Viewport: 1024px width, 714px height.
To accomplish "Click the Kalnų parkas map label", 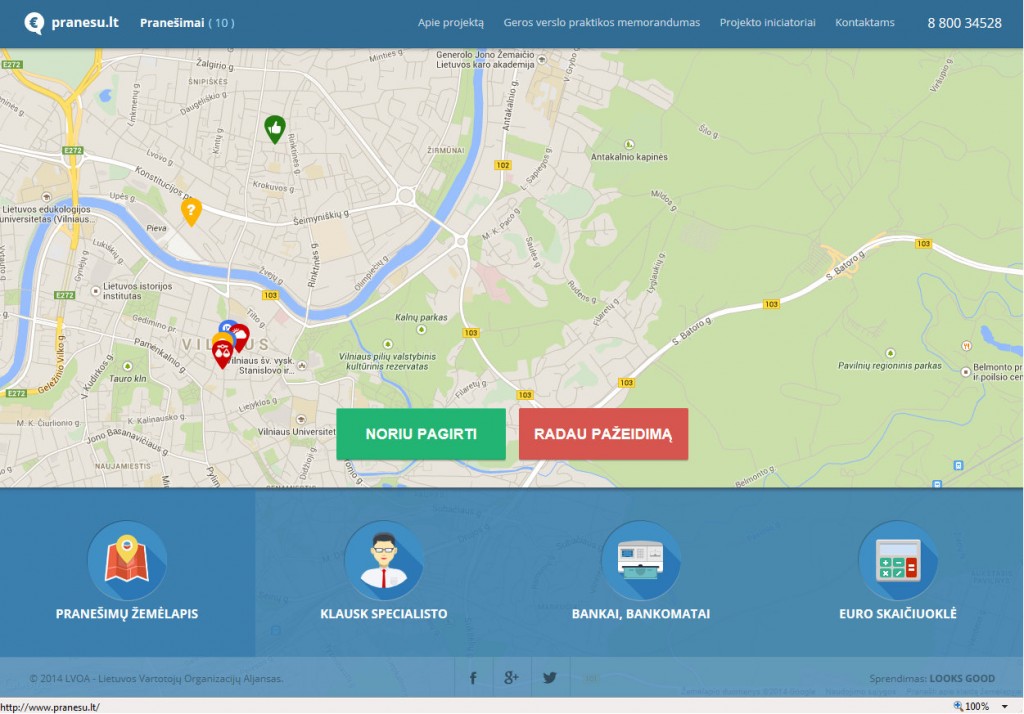I will (421, 317).
